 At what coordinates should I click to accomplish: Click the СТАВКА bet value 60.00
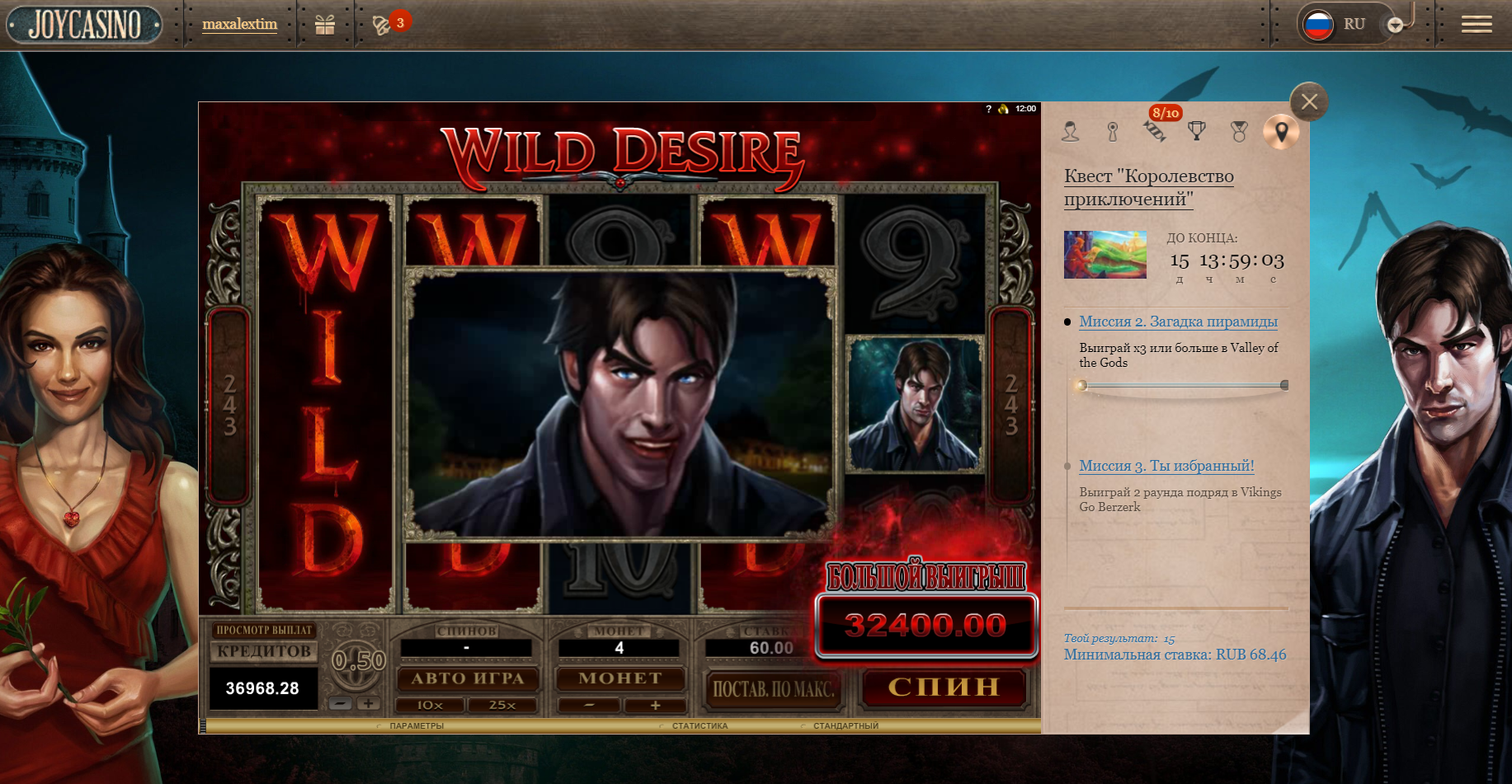[771, 648]
